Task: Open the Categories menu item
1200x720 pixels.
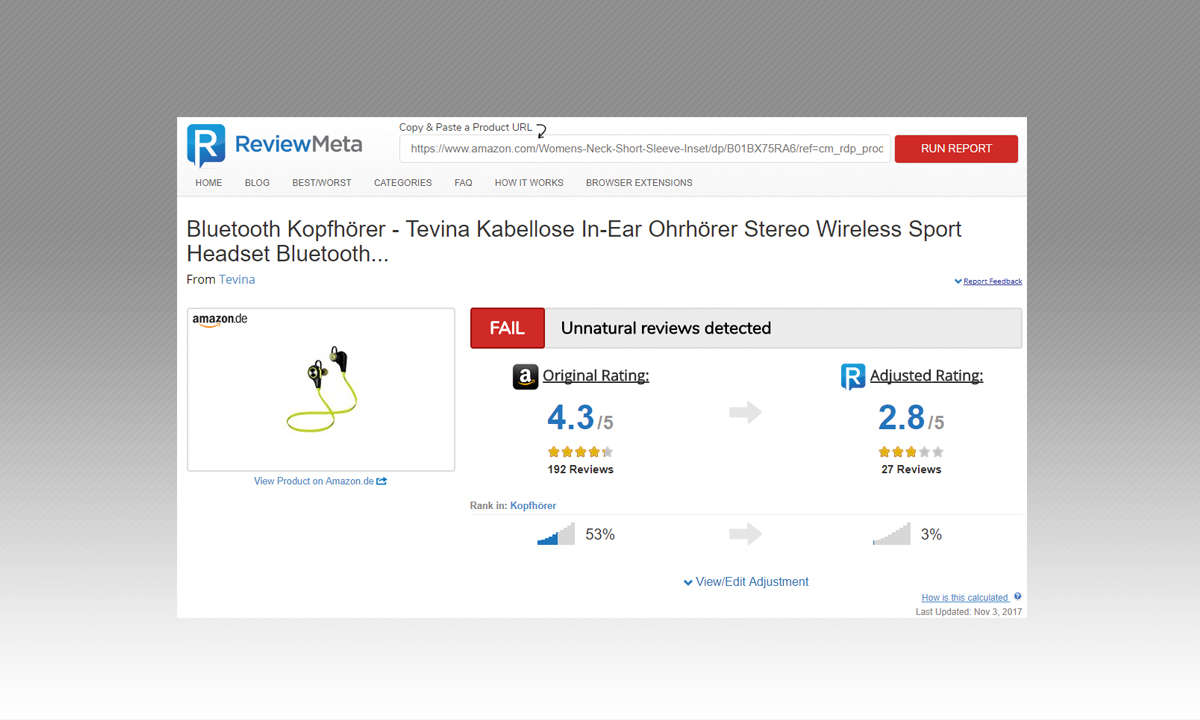Action: point(403,183)
